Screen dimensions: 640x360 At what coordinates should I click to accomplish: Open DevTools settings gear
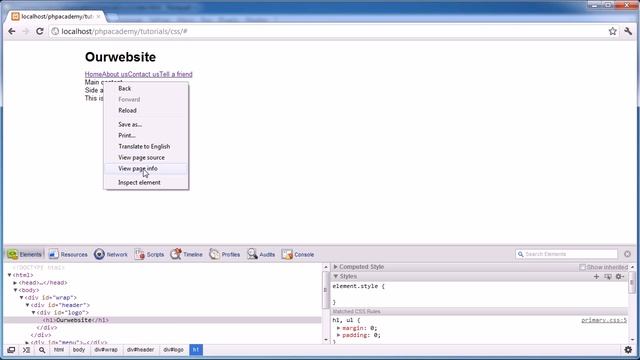coord(628,350)
